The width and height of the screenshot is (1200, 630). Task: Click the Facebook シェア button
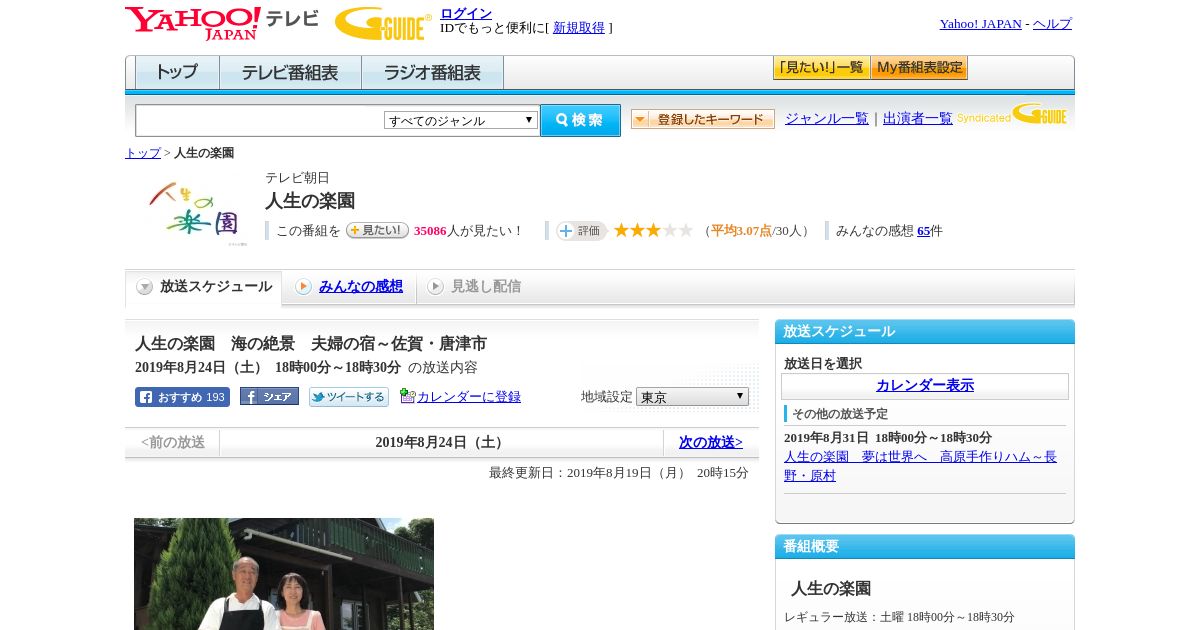pos(269,397)
